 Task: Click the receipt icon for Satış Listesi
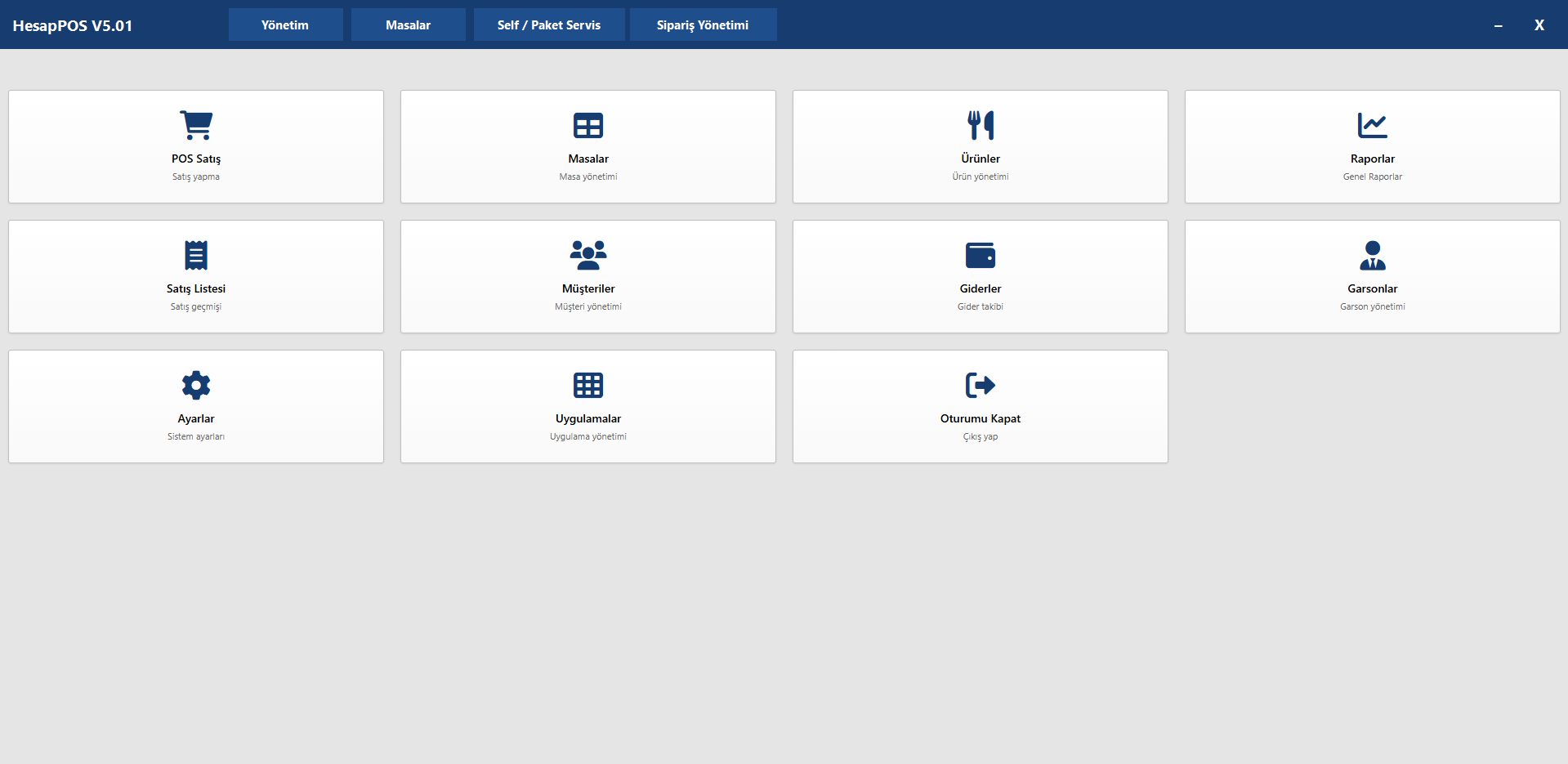(196, 255)
